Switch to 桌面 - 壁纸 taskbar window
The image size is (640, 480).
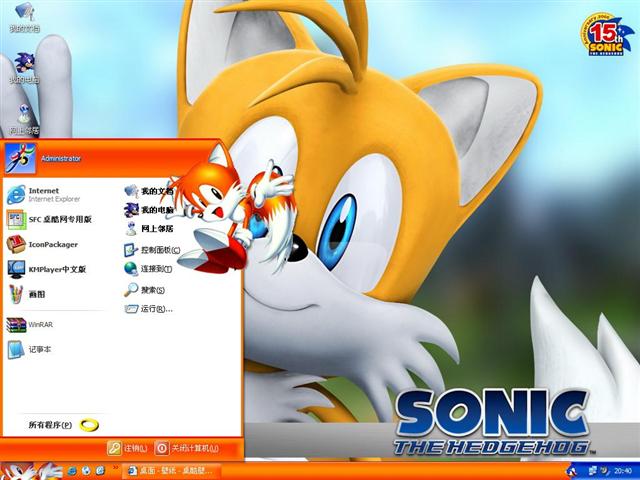[171, 471]
